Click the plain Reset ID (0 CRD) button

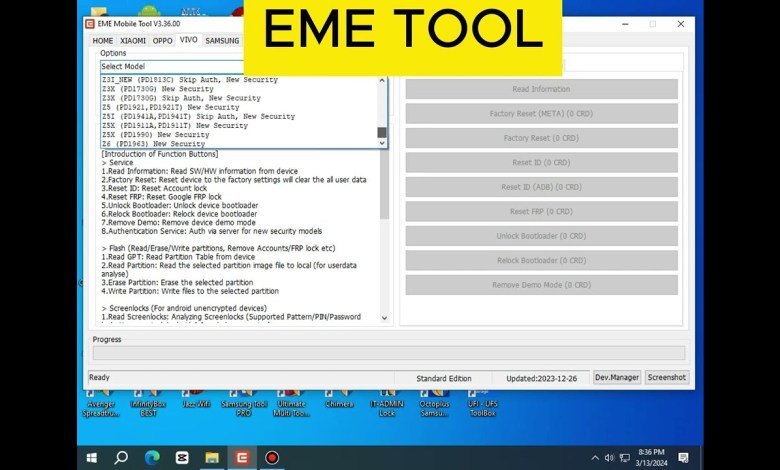[x=541, y=162]
